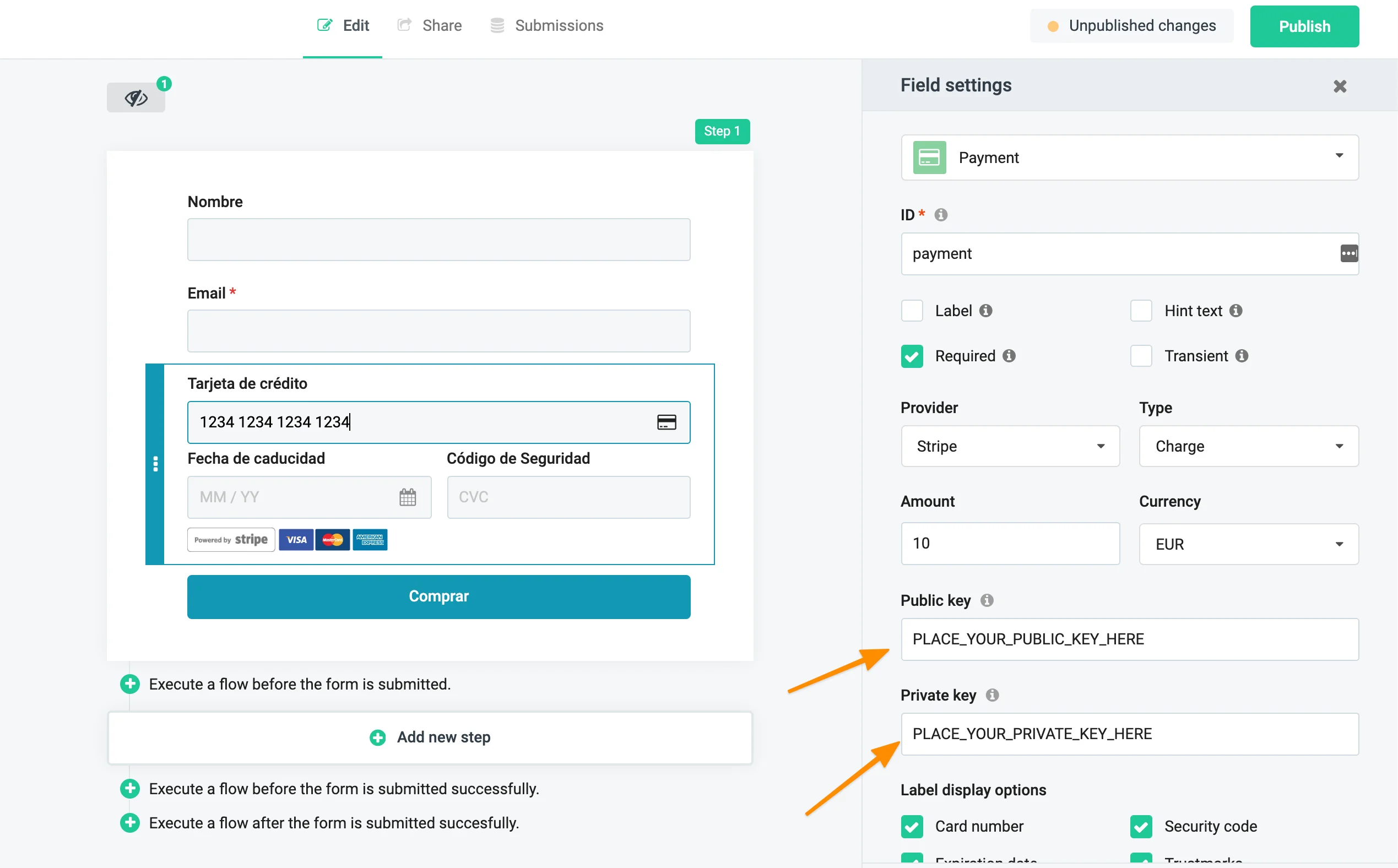Screen dimensions: 1398x868
Task: Click the three-dot drag handle on payment field
Action: (x=155, y=464)
